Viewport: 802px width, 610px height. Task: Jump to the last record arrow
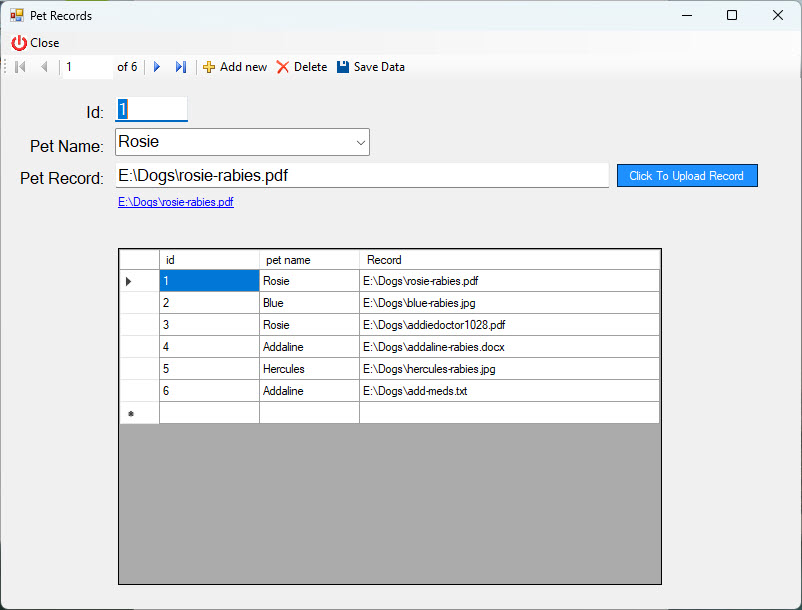[181, 67]
